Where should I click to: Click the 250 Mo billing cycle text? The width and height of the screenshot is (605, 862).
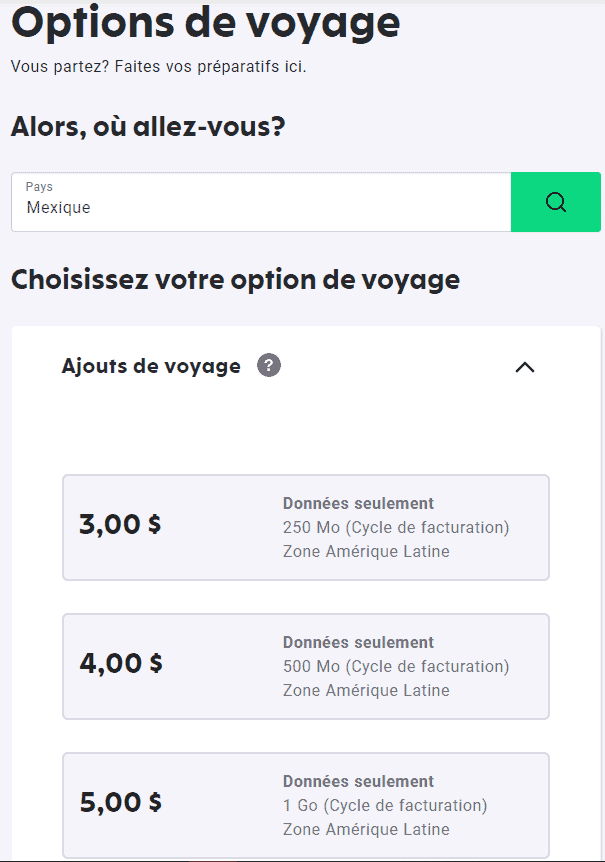point(396,527)
